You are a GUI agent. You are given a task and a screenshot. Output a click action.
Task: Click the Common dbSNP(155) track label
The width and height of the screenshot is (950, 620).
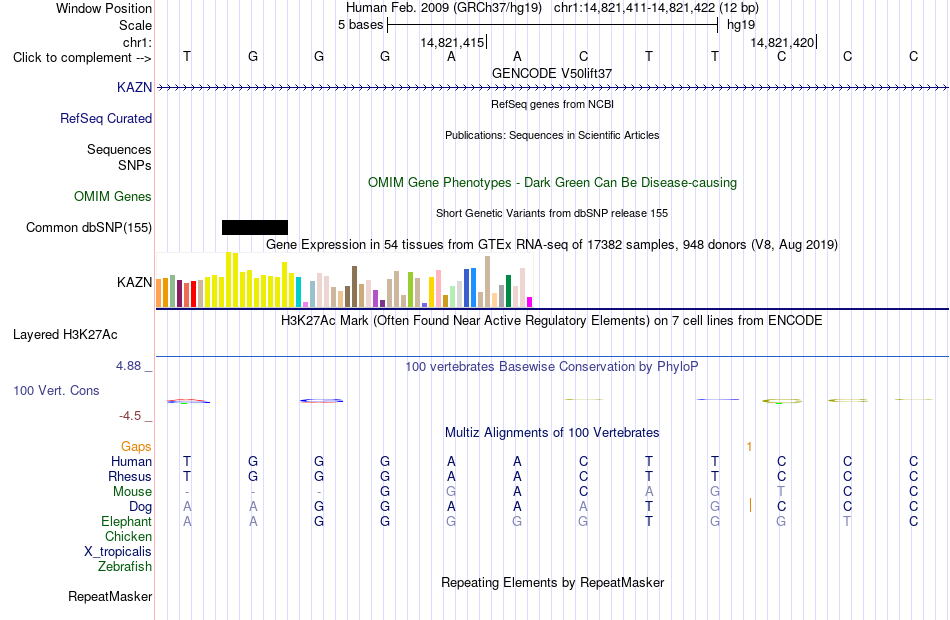89,227
